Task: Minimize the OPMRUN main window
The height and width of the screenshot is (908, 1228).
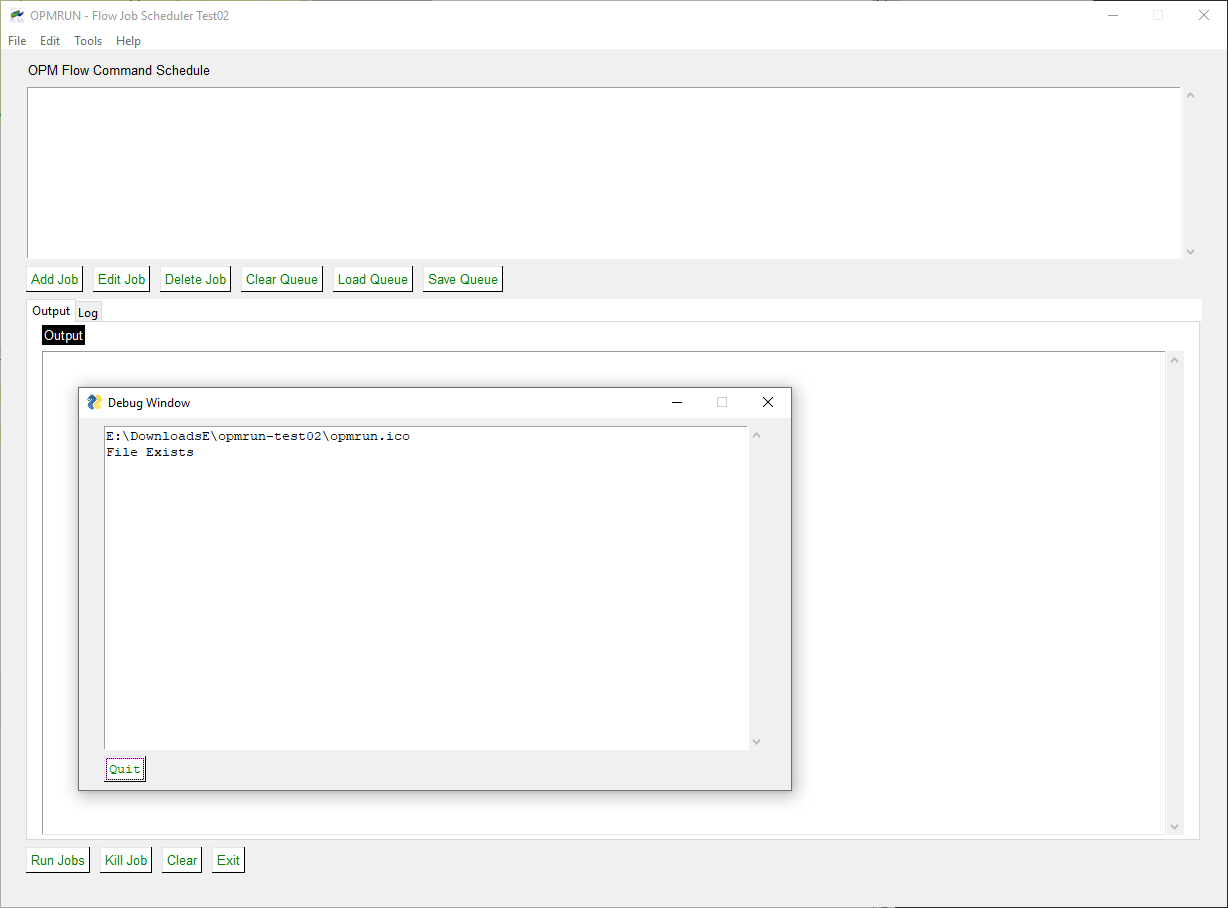Action: click(x=1112, y=15)
